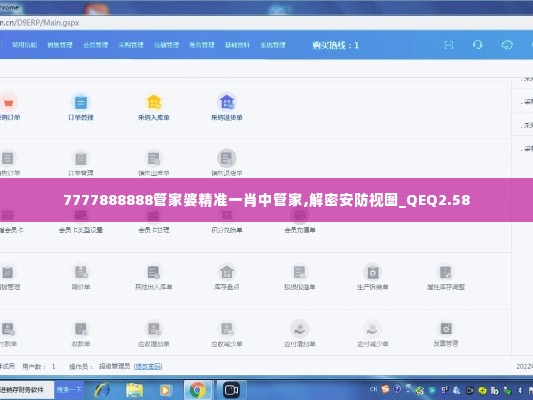Open the 采购退货单 blue house icon
Screen dimensions: 533x400
pyautogui.click(x=227, y=102)
